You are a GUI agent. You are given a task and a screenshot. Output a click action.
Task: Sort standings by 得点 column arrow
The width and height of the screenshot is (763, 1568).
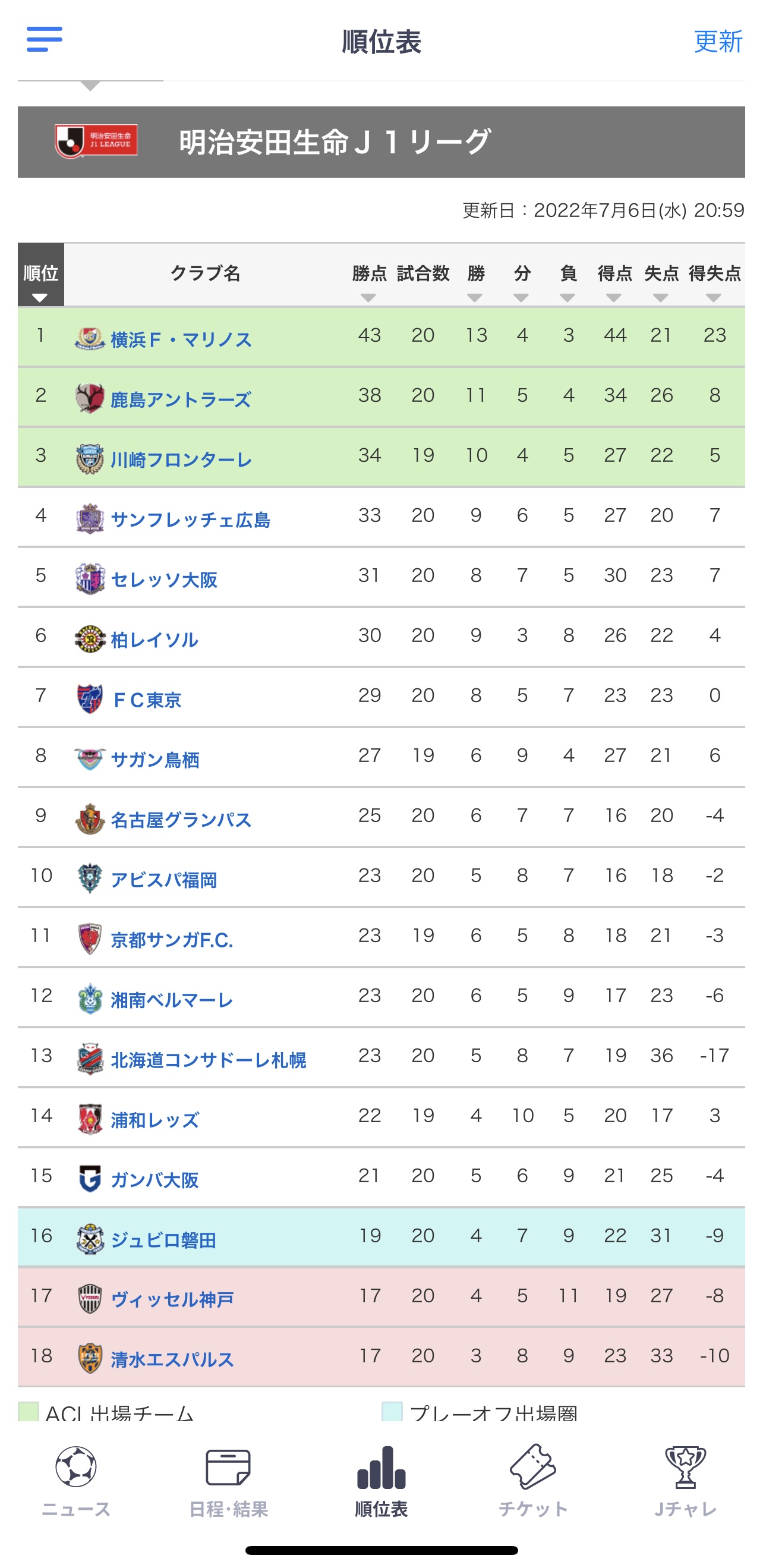[x=614, y=298]
